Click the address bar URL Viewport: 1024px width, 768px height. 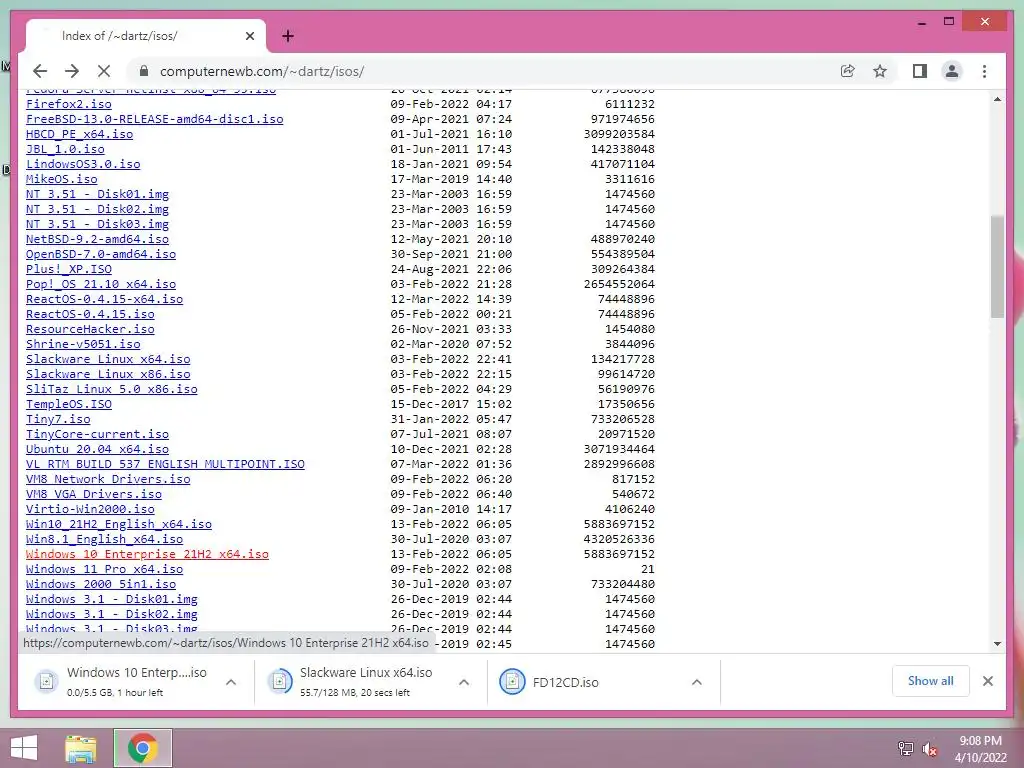pyautogui.click(x=262, y=71)
